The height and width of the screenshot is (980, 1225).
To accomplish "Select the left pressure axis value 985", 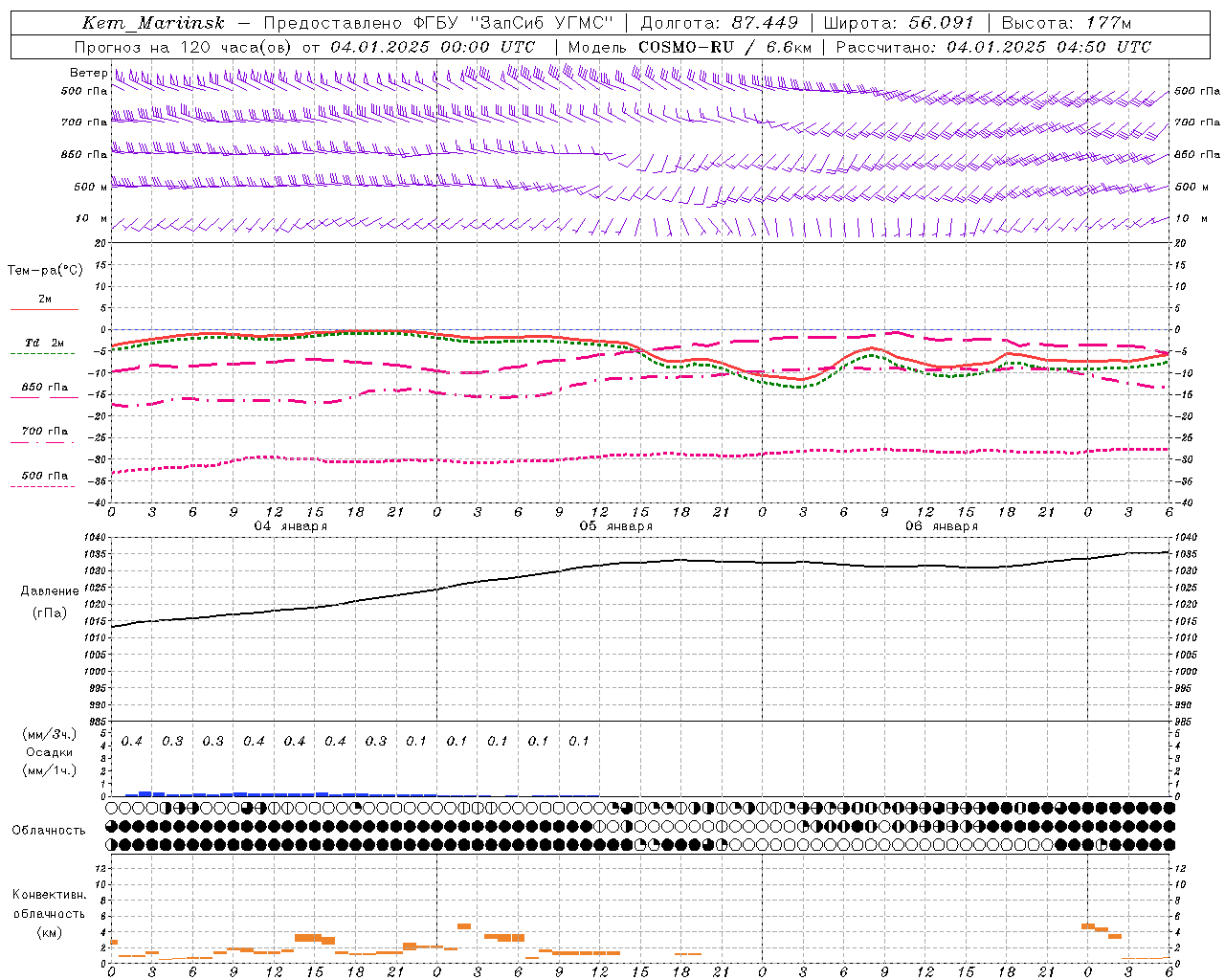I will [100, 722].
